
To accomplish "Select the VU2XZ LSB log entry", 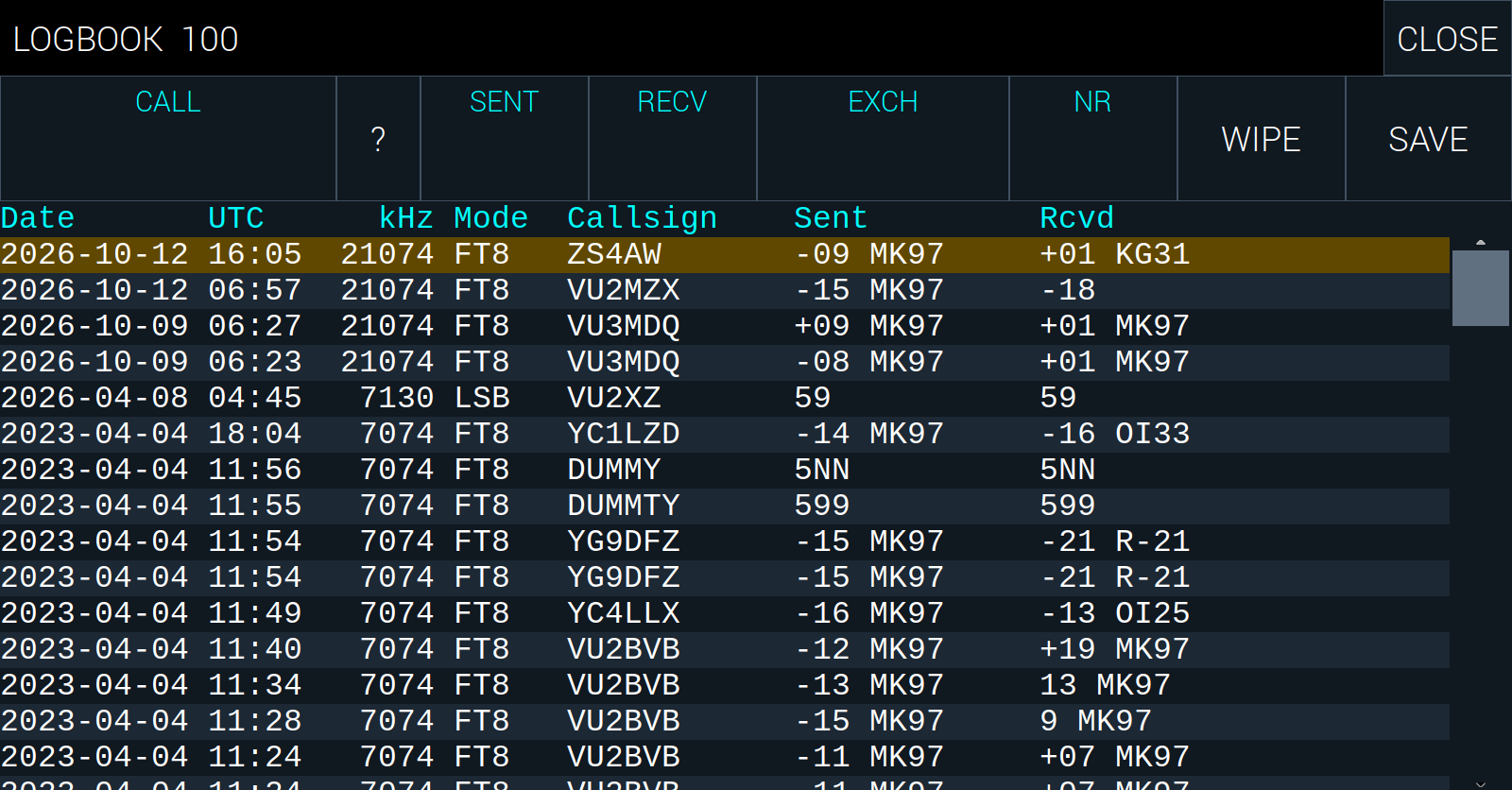I will [725, 399].
